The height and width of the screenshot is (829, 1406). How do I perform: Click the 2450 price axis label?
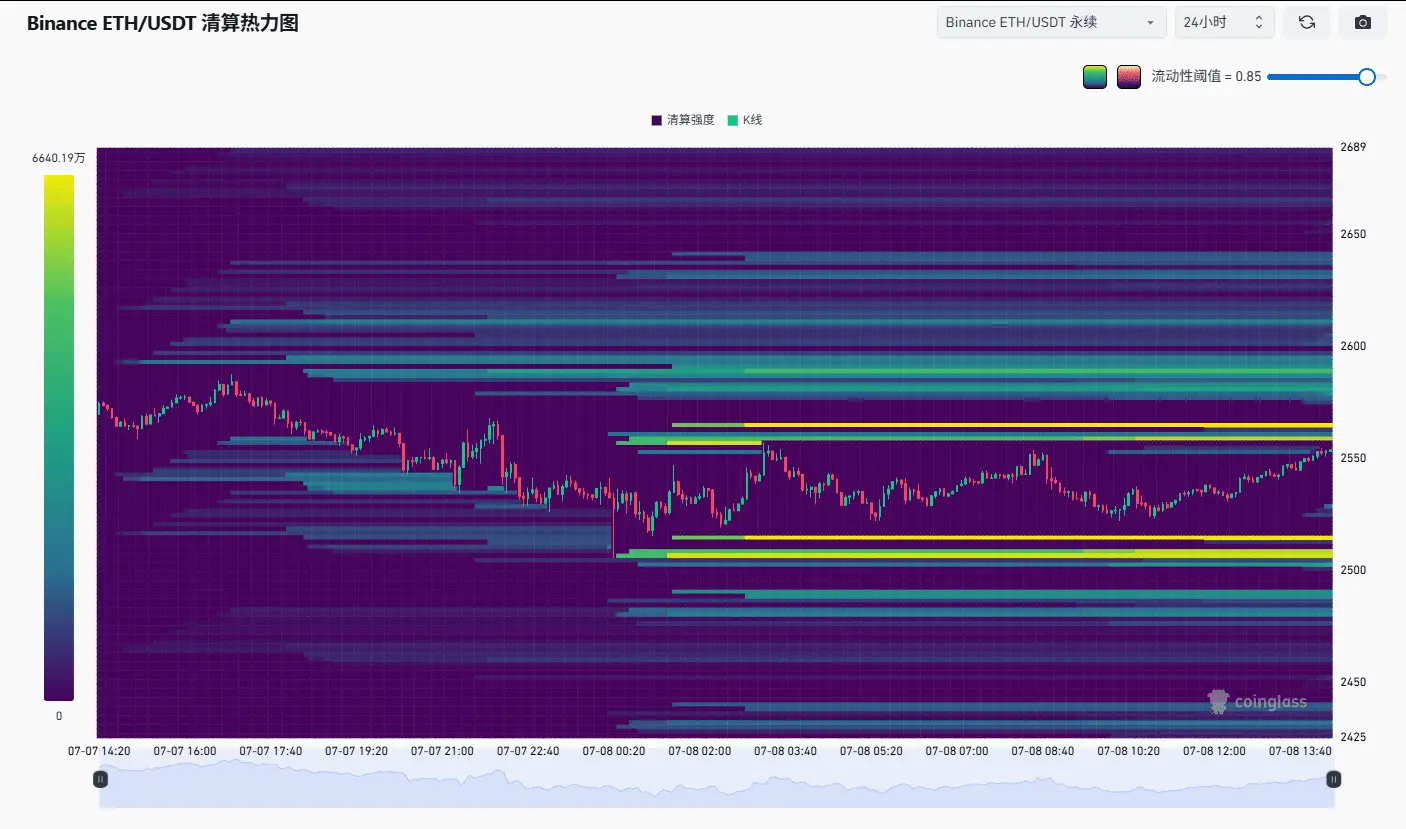click(1353, 682)
